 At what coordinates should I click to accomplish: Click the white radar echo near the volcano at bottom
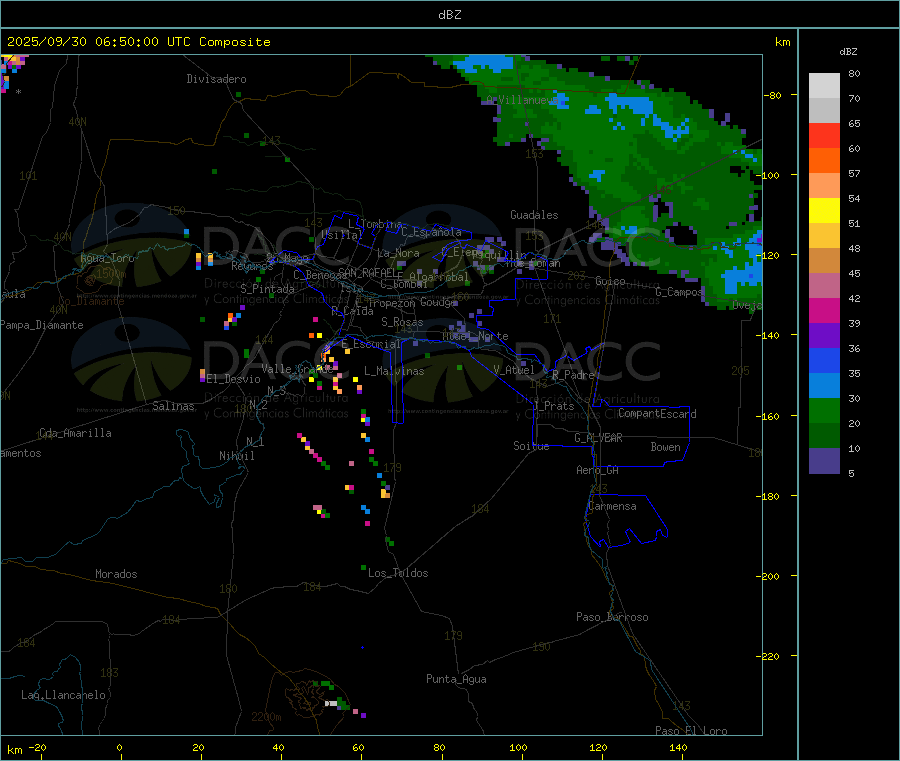[x=331, y=704]
